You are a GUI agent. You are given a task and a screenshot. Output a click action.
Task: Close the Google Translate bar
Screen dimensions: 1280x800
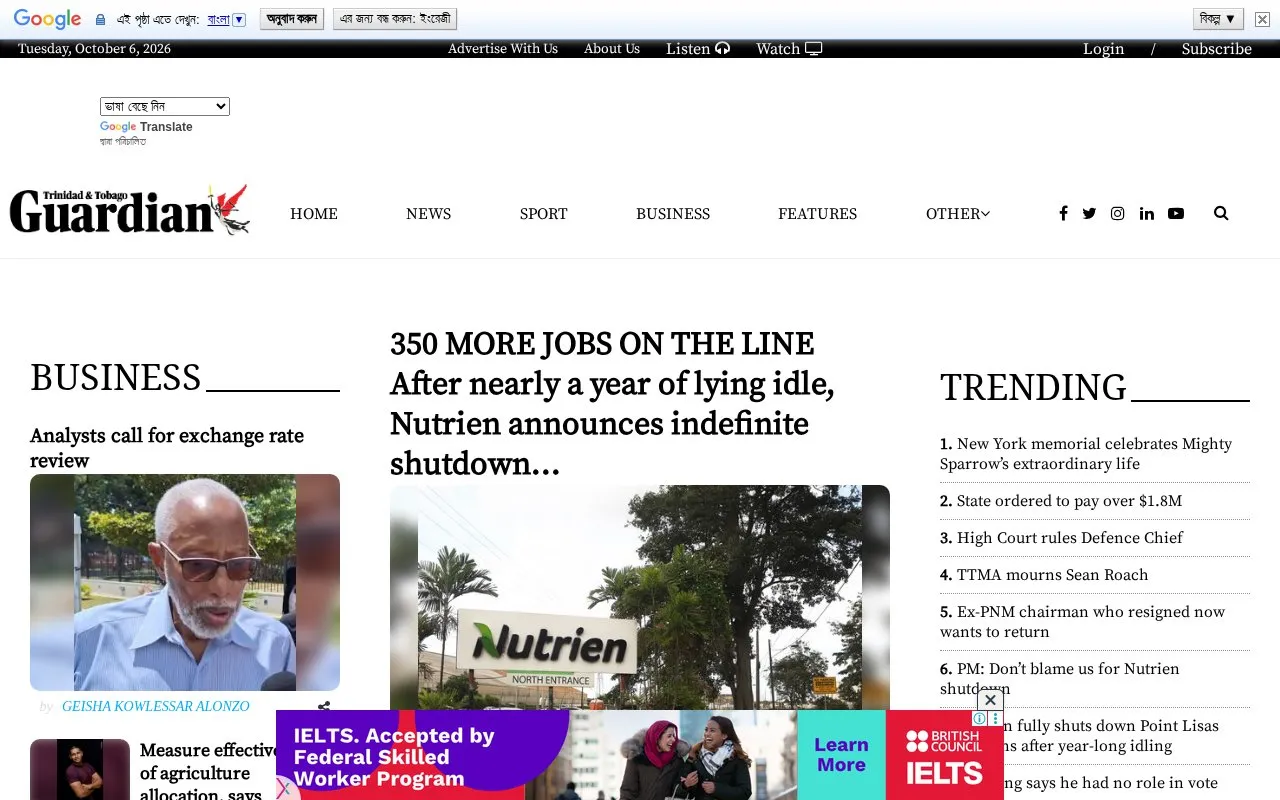(x=1262, y=19)
